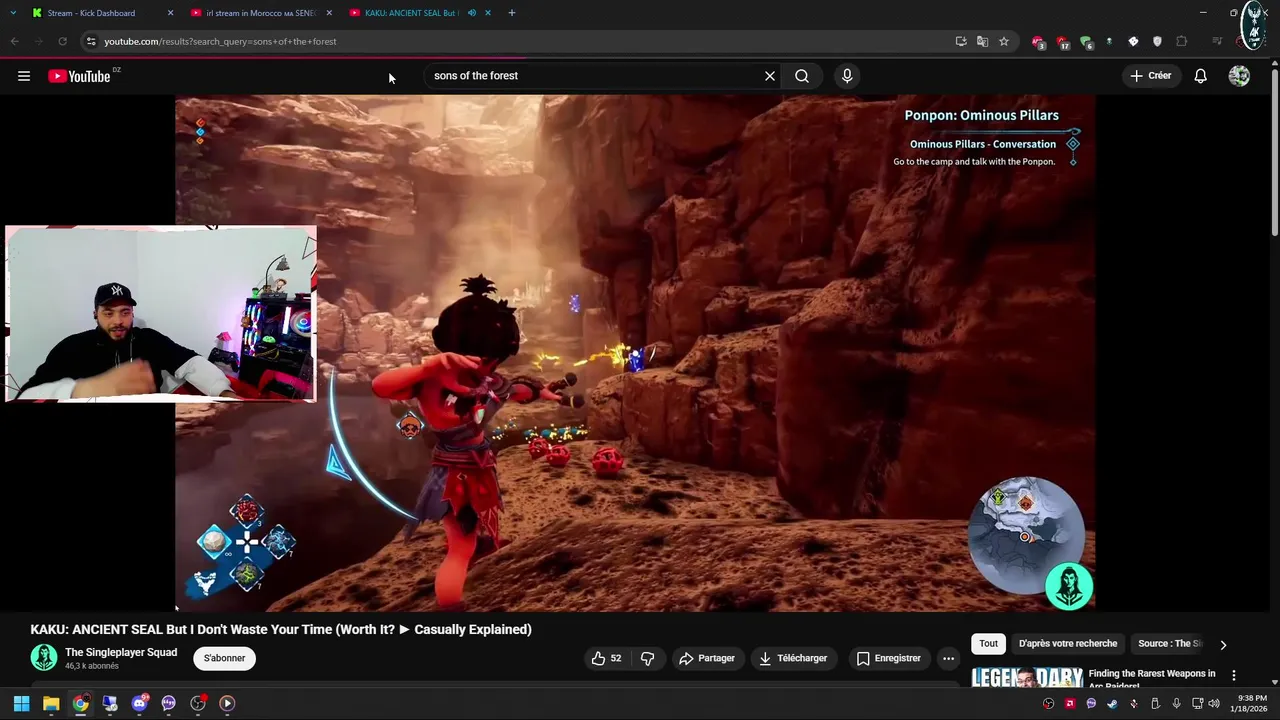The width and height of the screenshot is (1280, 720).
Task: Mute the KAKU tab via speaker icon
Action: point(472,13)
